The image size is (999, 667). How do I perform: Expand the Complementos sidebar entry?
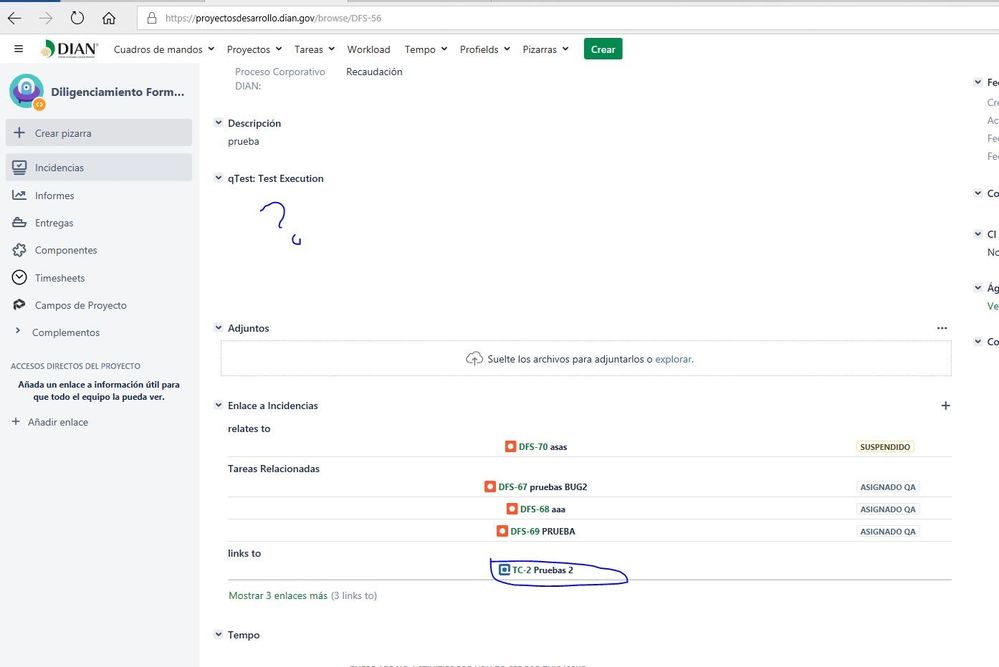tap(16, 332)
